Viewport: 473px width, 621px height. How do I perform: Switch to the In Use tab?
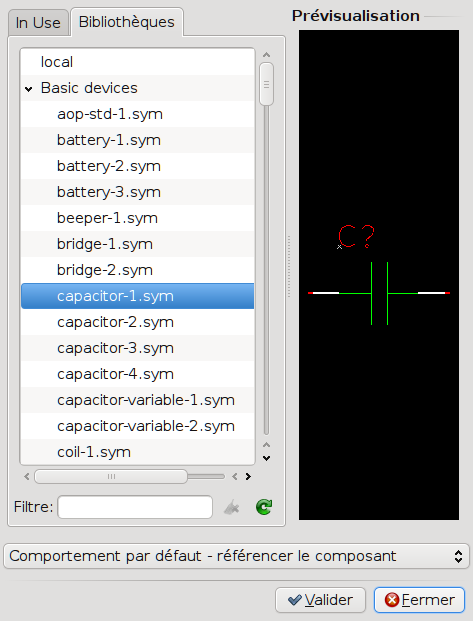click(x=38, y=23)
